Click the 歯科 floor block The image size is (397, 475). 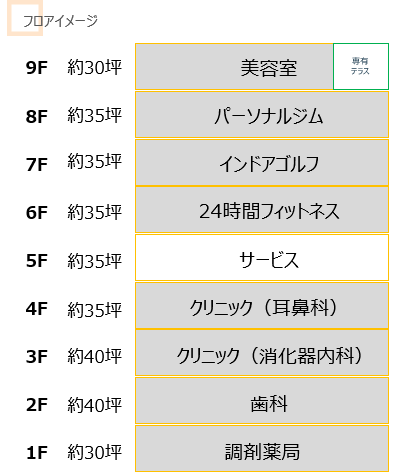[x=262, y=401]
